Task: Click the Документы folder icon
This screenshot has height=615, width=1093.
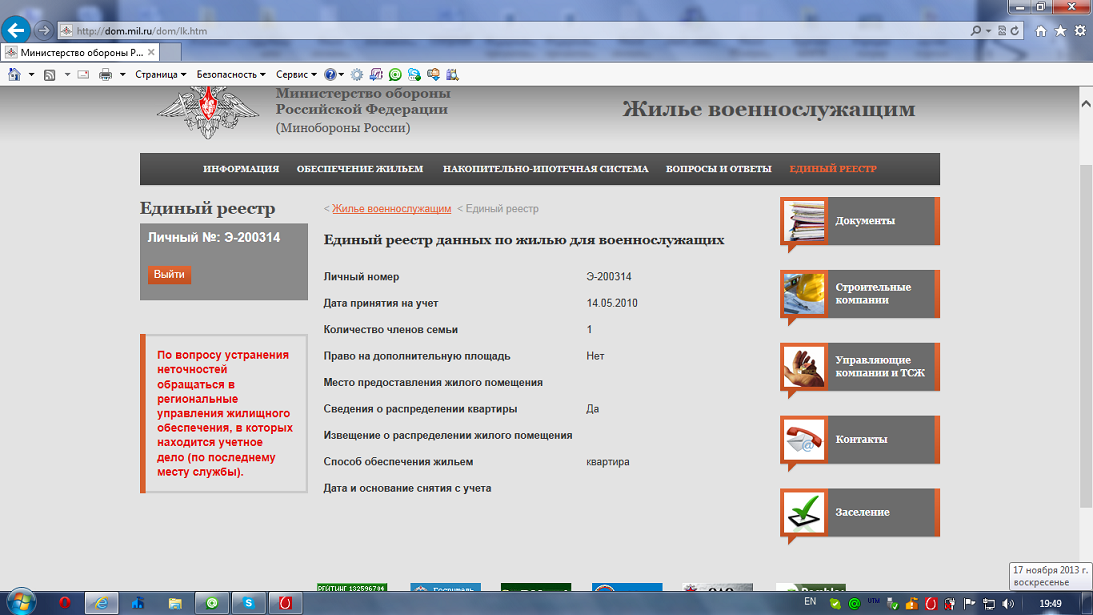Action: (x=804, y=221)
